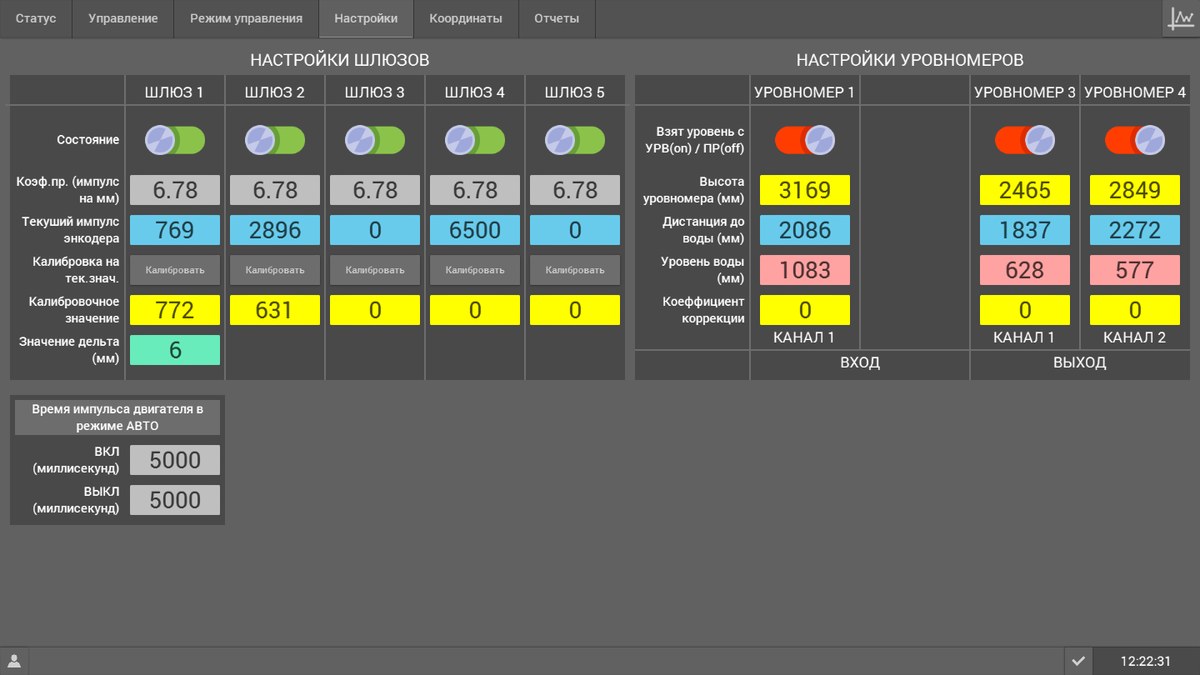Select the ВЫКЛ milliseconds field showing 5000

[x=175, y=500]
